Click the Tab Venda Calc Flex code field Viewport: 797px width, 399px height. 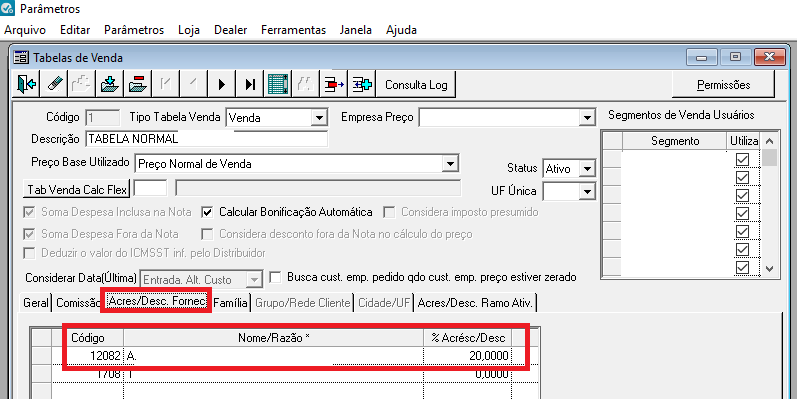pyautogui.click(x=150, y=189)
